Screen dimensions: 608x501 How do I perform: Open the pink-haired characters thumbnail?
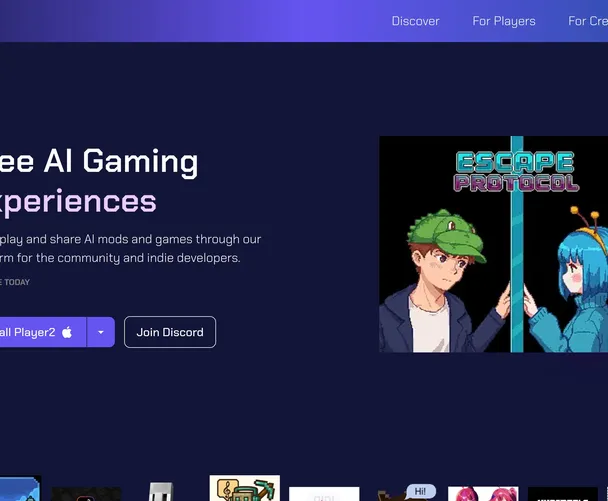point(483,494)
